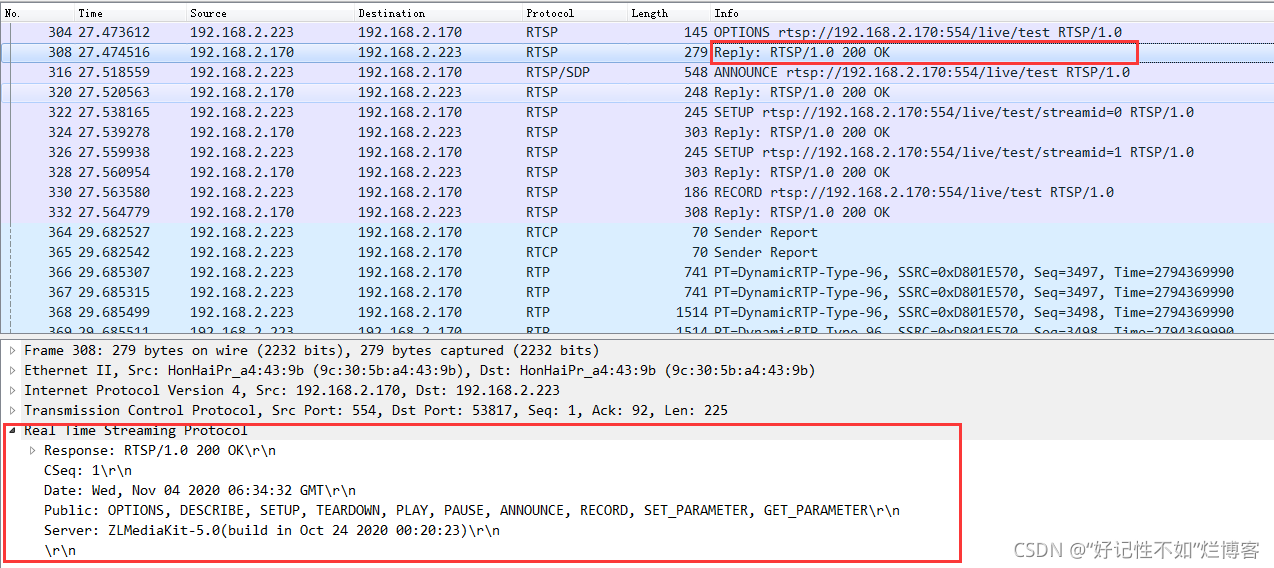Expand the Frame 308 details row
Viewport: 1274px width, 568px height.
click(12, 351)
